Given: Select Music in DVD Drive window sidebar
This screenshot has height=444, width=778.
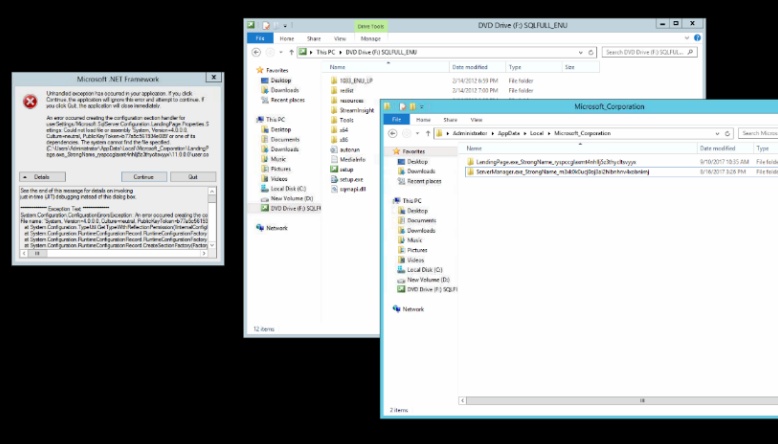Looking at the screenshot, I should click(274, 159).
